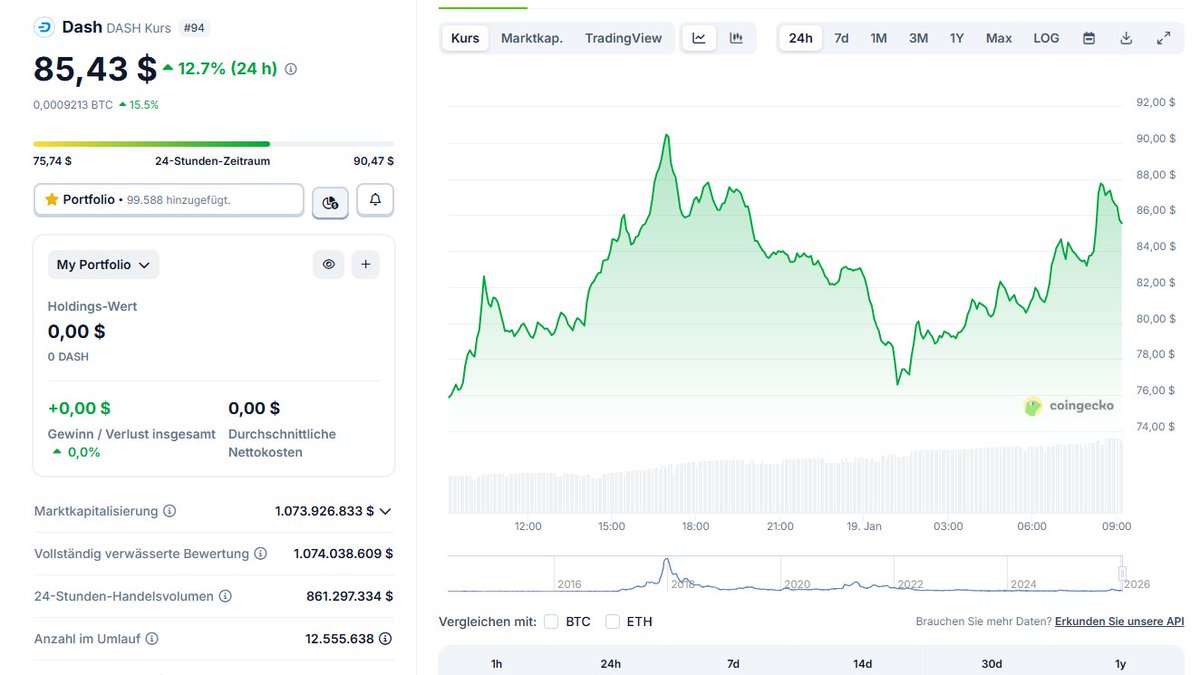The height and width of the screenshot is (675, 1200).
Task: Select the 3M chart range
Action: click(918, 38)
